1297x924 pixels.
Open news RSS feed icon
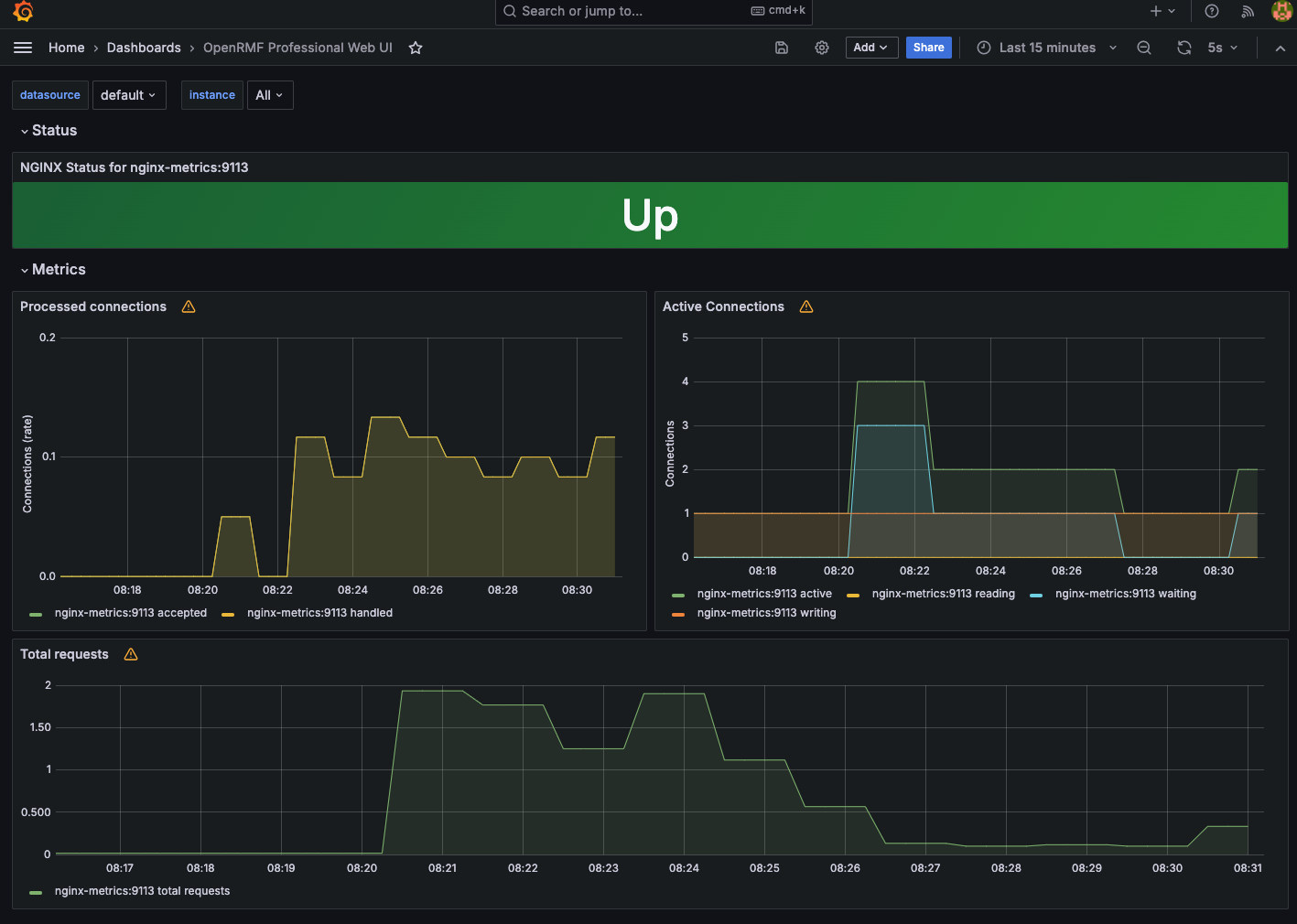(1248, 11)
